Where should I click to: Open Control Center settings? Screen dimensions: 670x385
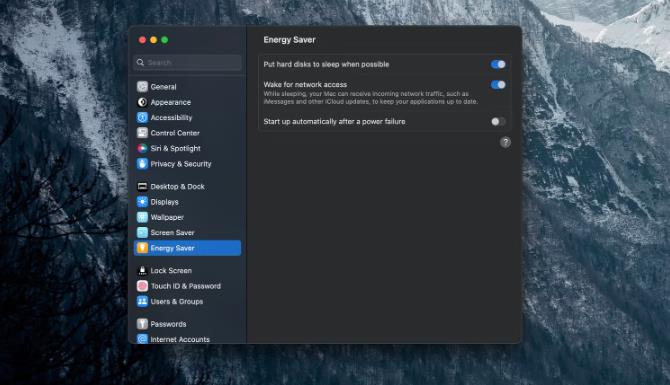(x=175, y=133)
